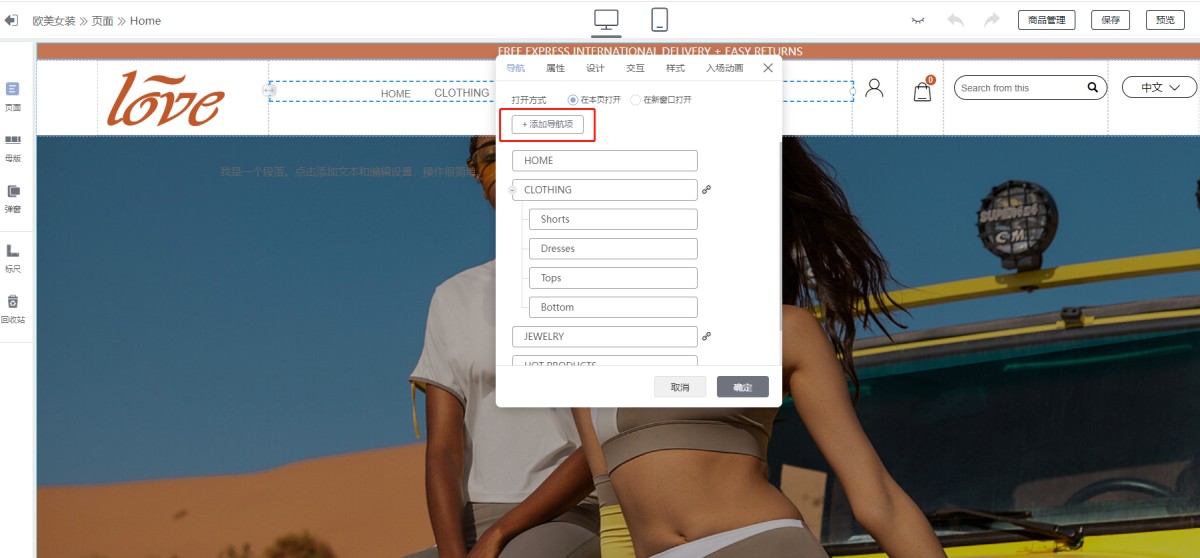Image resolution: width=1200 pixels, height=558 pixels.
Task: Switch to the 样式 tab
Action: pos(675,68)
